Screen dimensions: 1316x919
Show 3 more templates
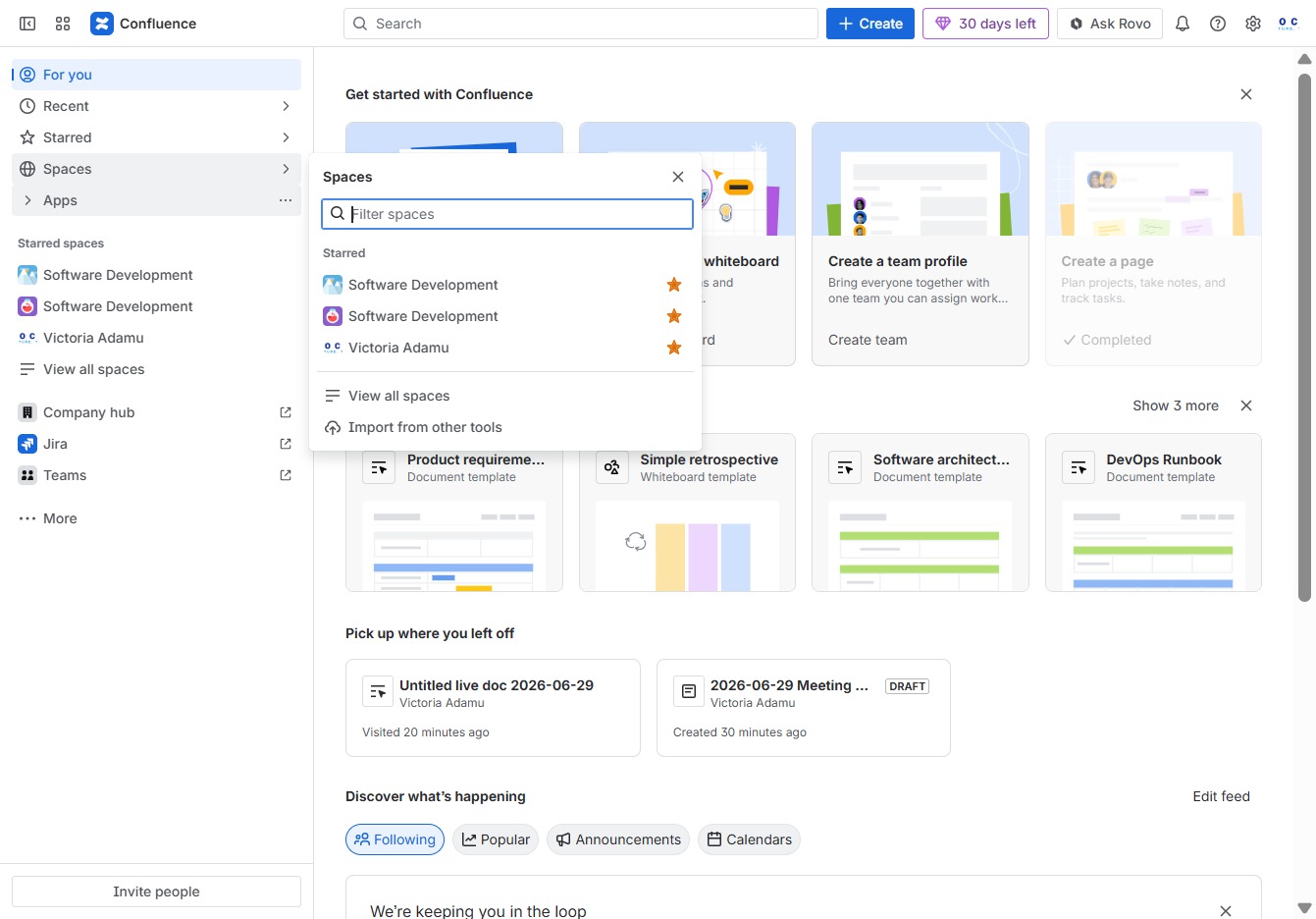1176,405
